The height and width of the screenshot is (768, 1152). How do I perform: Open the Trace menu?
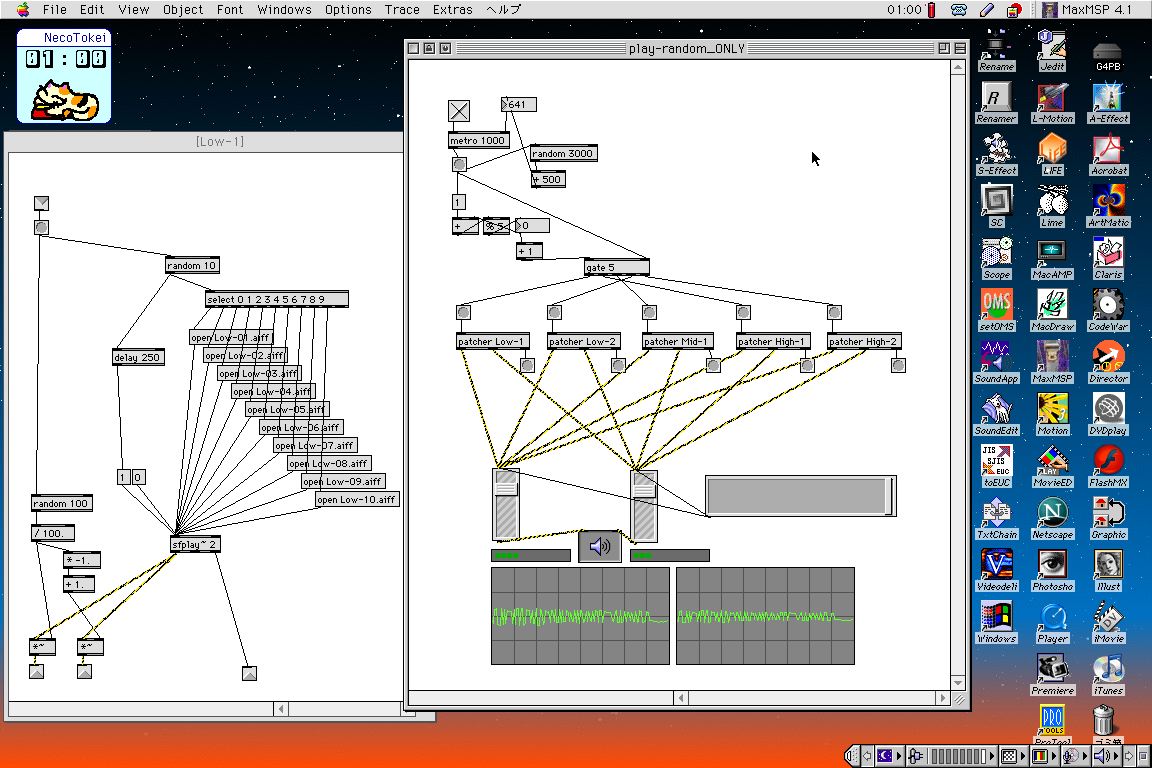[402, 10]
